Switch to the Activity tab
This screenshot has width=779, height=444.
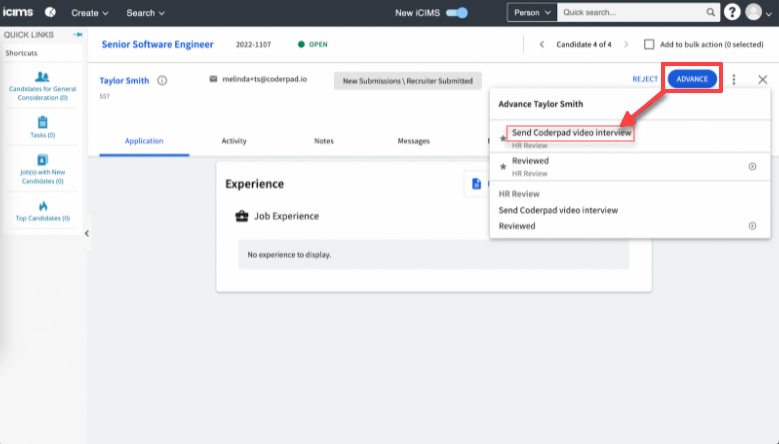[234, 141]
